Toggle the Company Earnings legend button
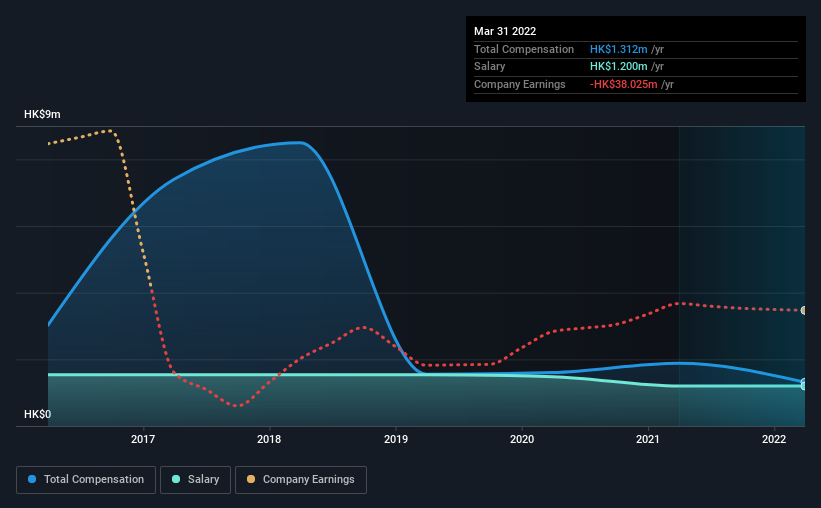Screen dimensions: 821x508 click(301, 480)
